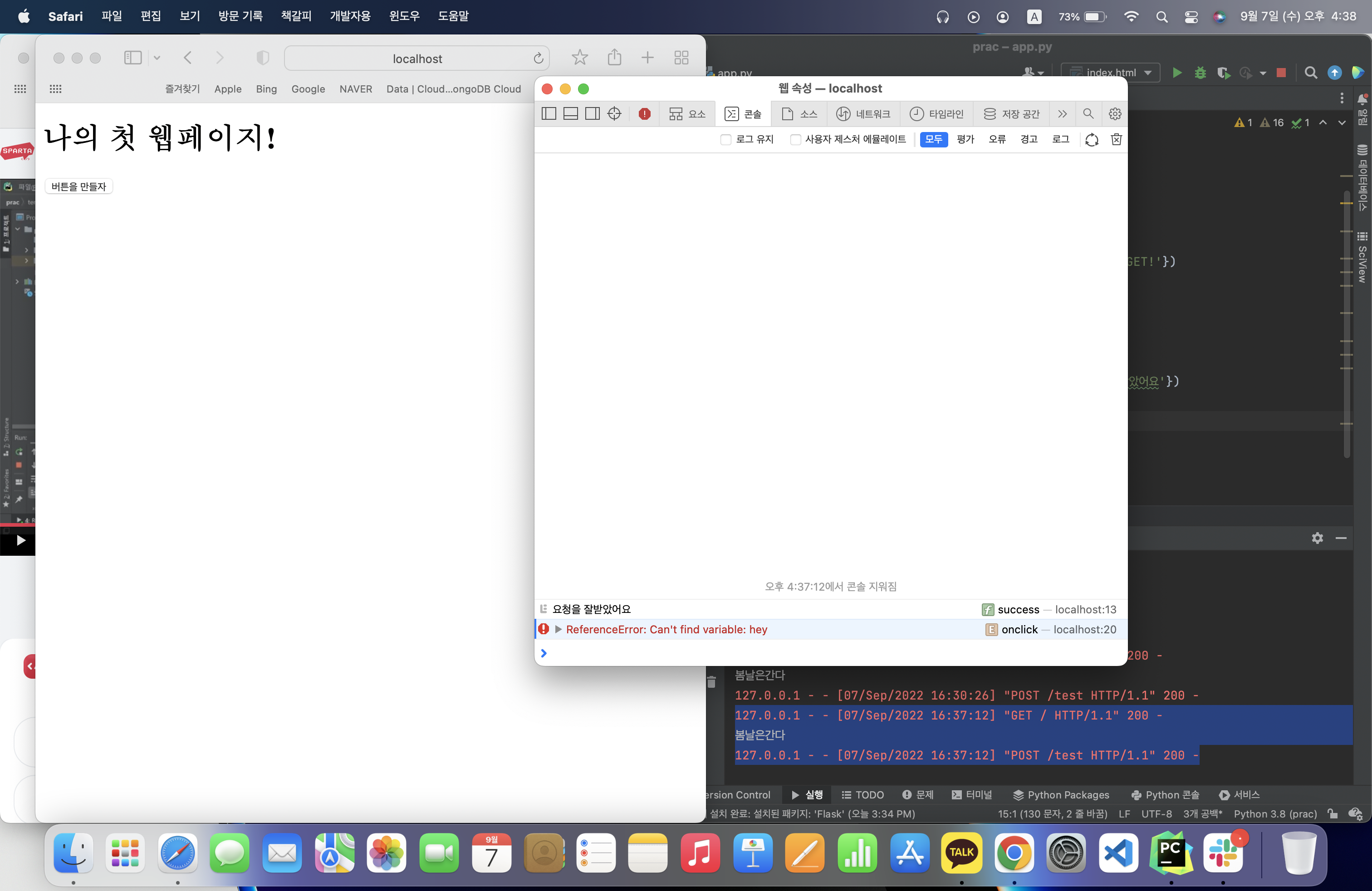Bookmark page with the star icon
This screenshot has height=891, width=1372.
(x=580, y=58)
